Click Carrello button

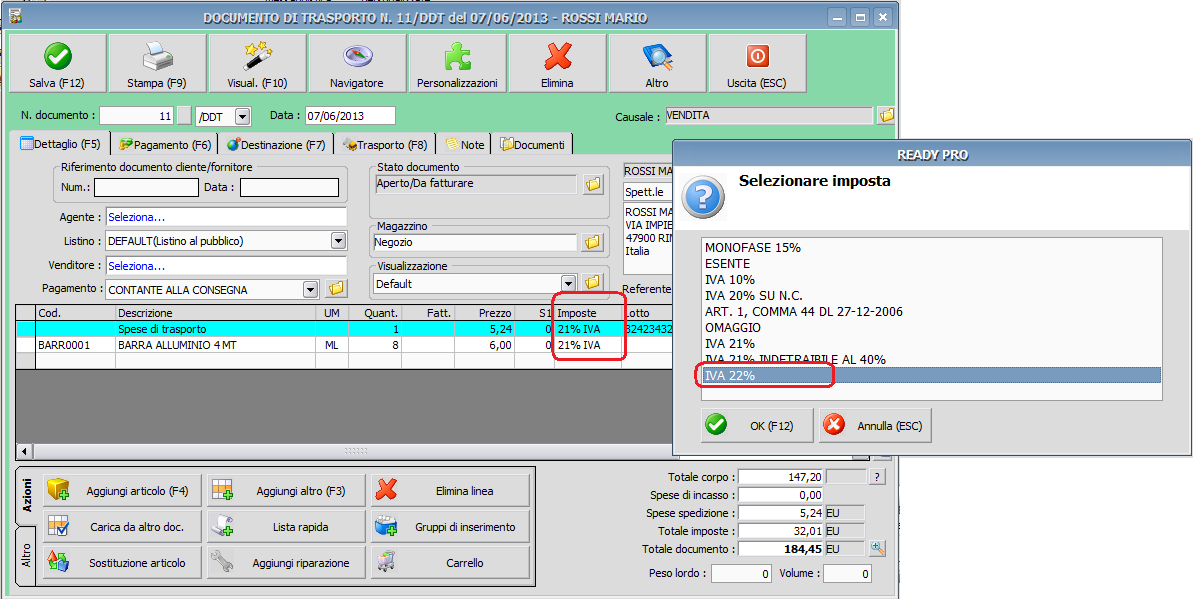pos(450,563)
